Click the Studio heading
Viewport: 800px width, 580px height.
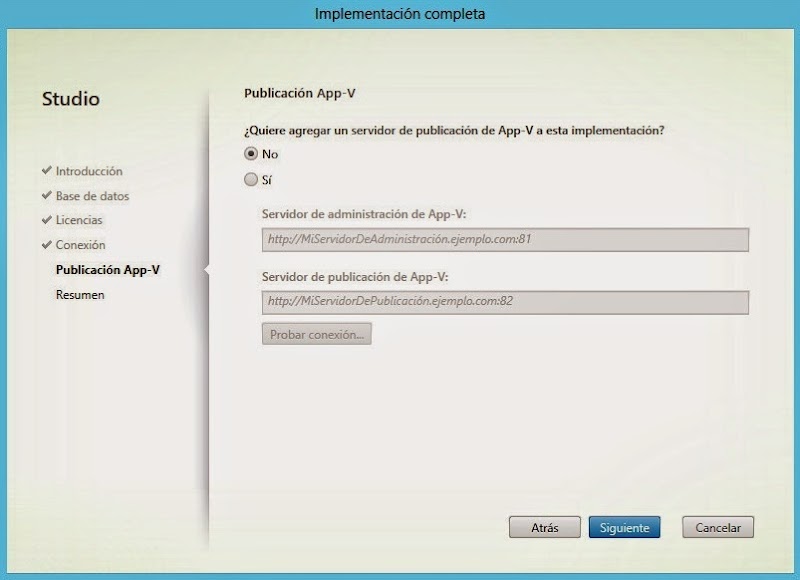[x=70, y=98]
